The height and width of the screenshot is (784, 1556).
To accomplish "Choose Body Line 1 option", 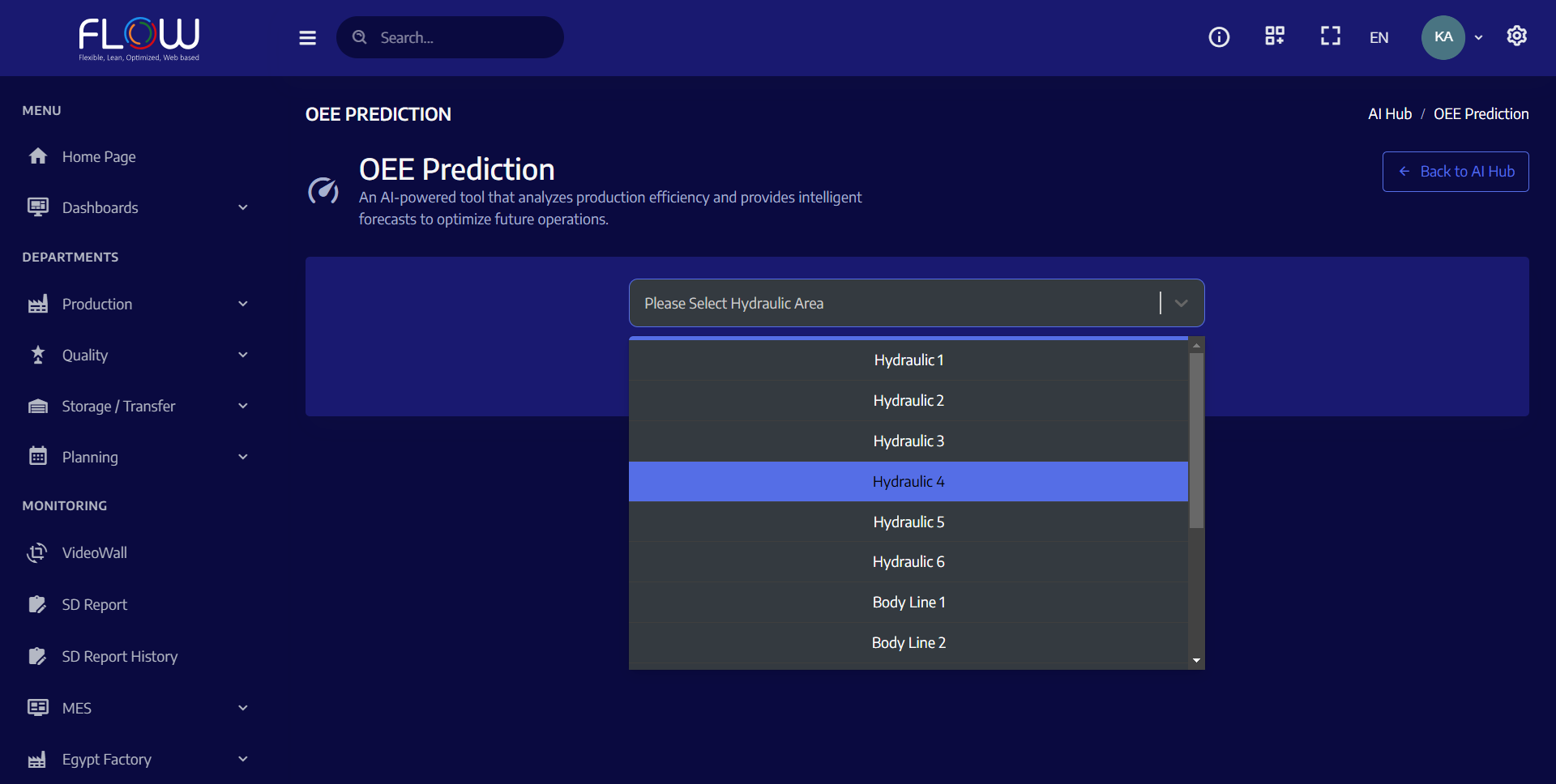I will click(x=908, y=603).
